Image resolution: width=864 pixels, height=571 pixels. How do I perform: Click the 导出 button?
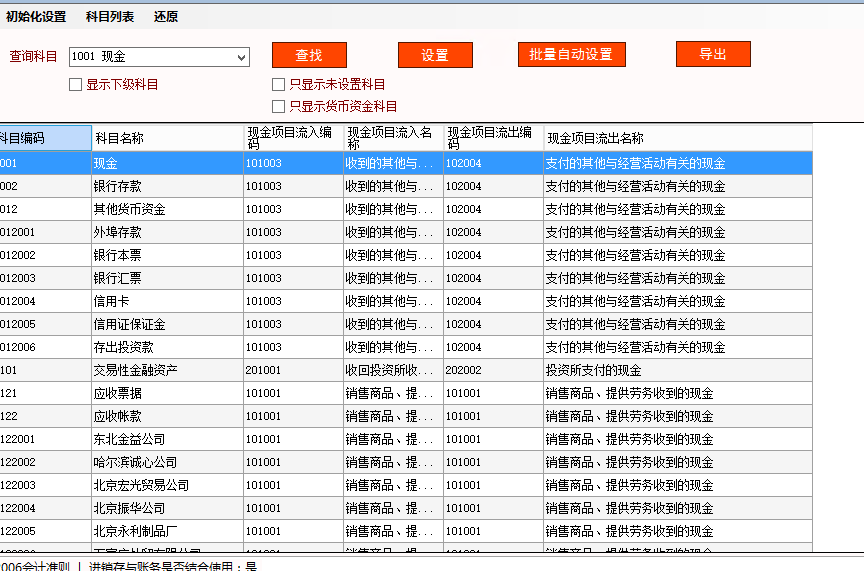[712, 54]
